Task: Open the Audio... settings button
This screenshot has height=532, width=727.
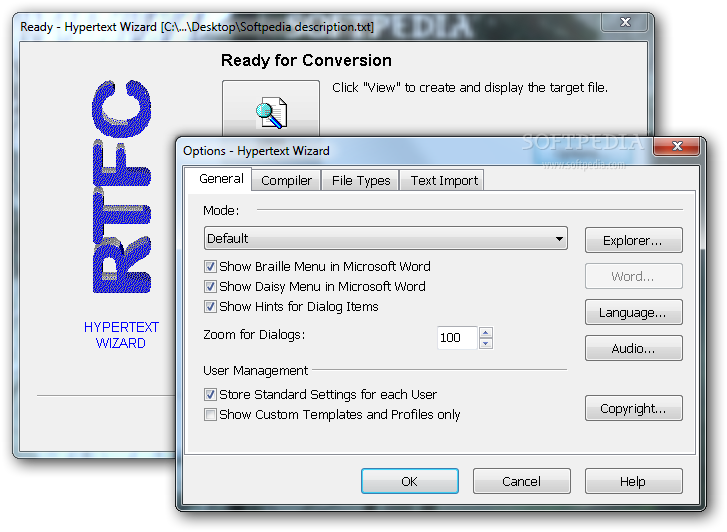Action: pos(633,348)
